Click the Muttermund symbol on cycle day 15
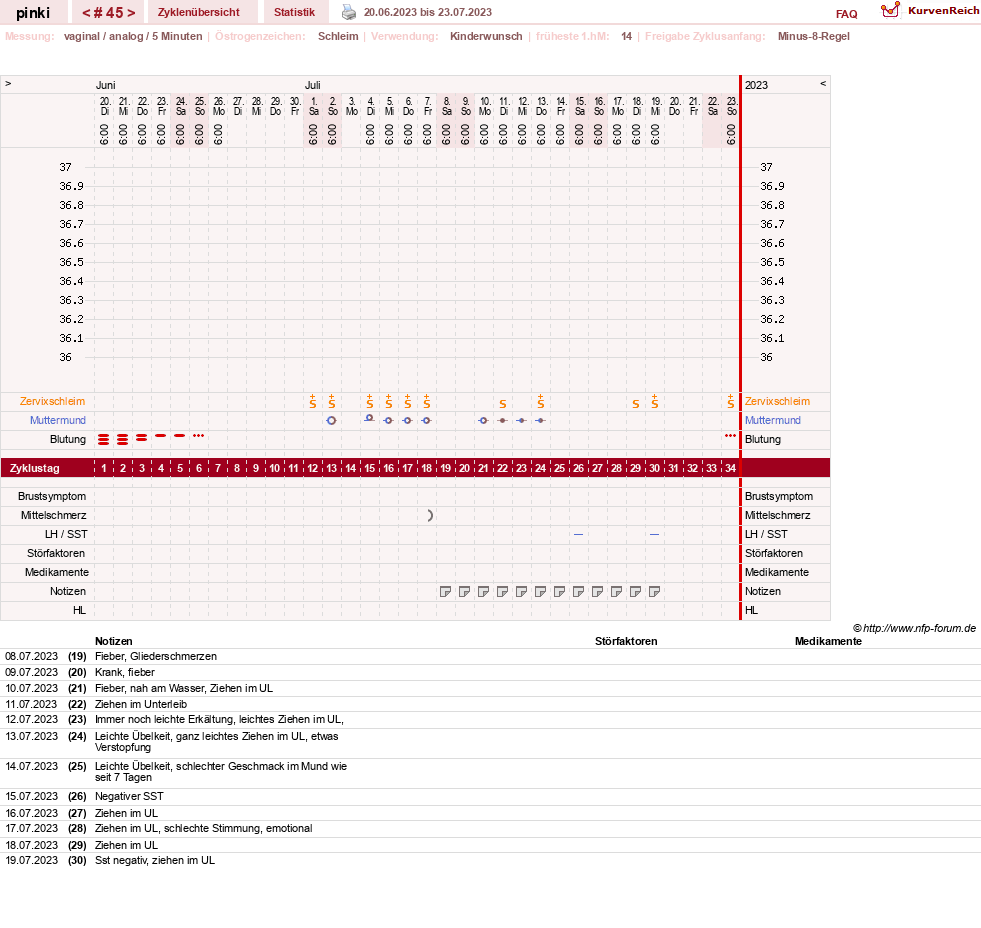Screen dimensions: 981x928 point(370,418)
